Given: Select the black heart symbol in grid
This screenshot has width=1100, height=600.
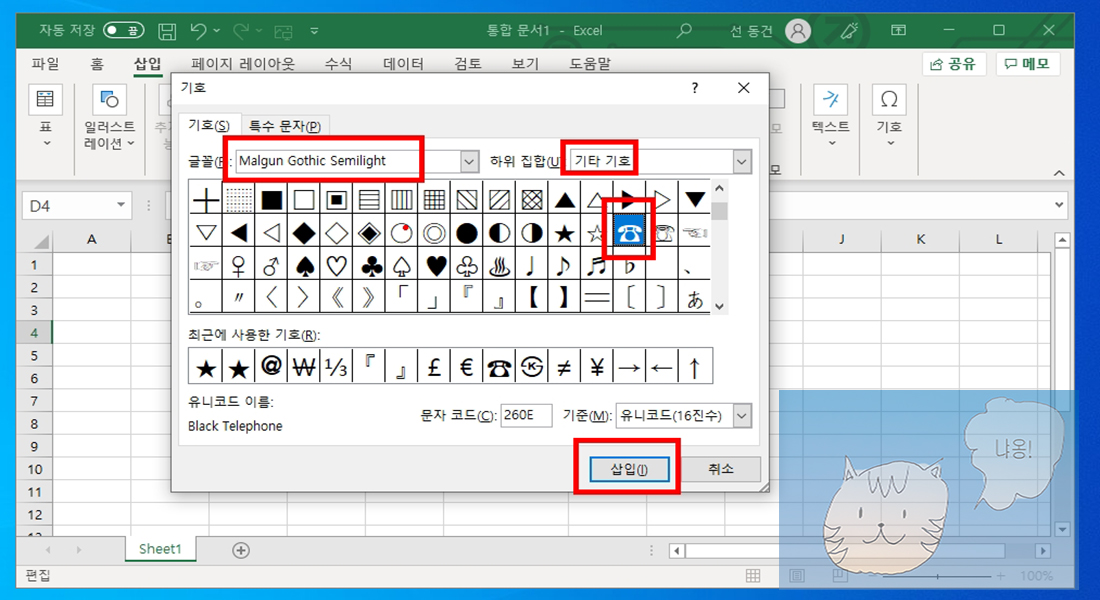Looking at the screenshot, I should [x=434, y=266].
